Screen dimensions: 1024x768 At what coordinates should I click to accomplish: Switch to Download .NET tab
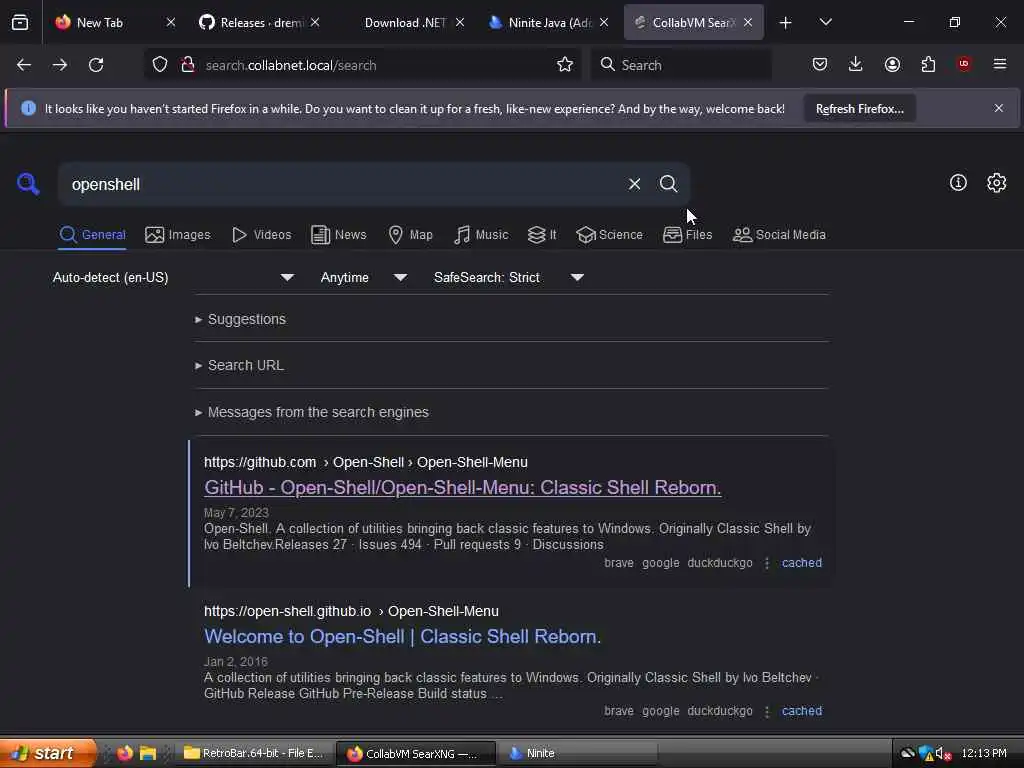[406, 22]
